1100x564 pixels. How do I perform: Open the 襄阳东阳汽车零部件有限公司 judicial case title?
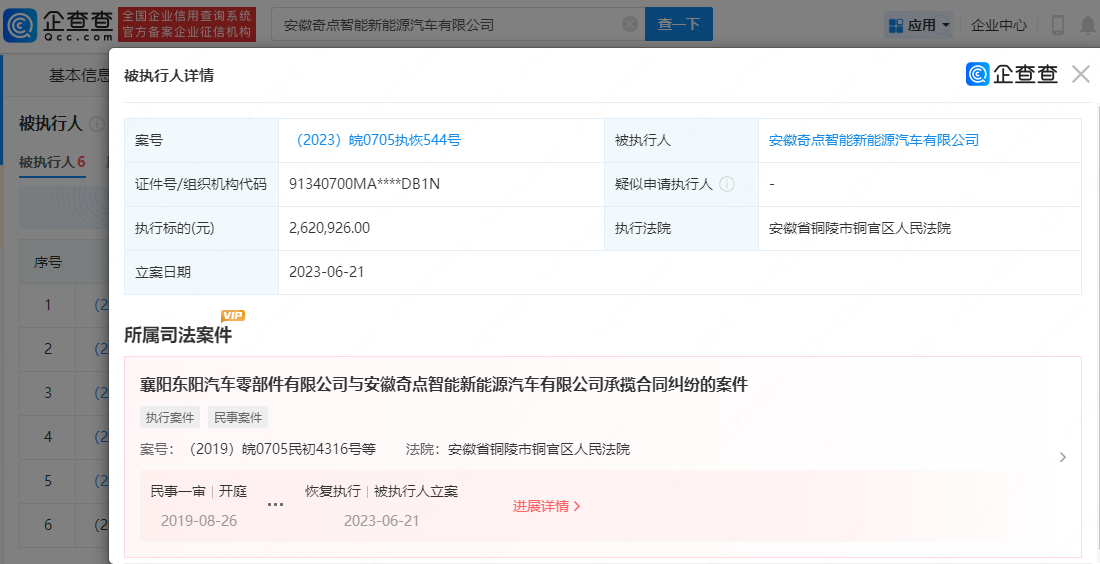(443, 384)
